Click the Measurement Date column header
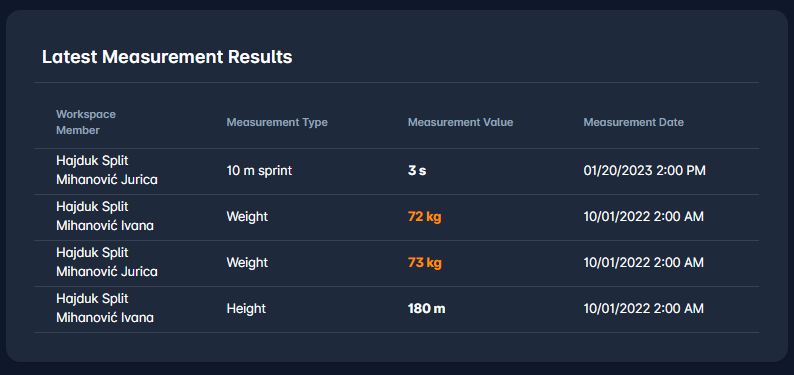 coord(633,122)
